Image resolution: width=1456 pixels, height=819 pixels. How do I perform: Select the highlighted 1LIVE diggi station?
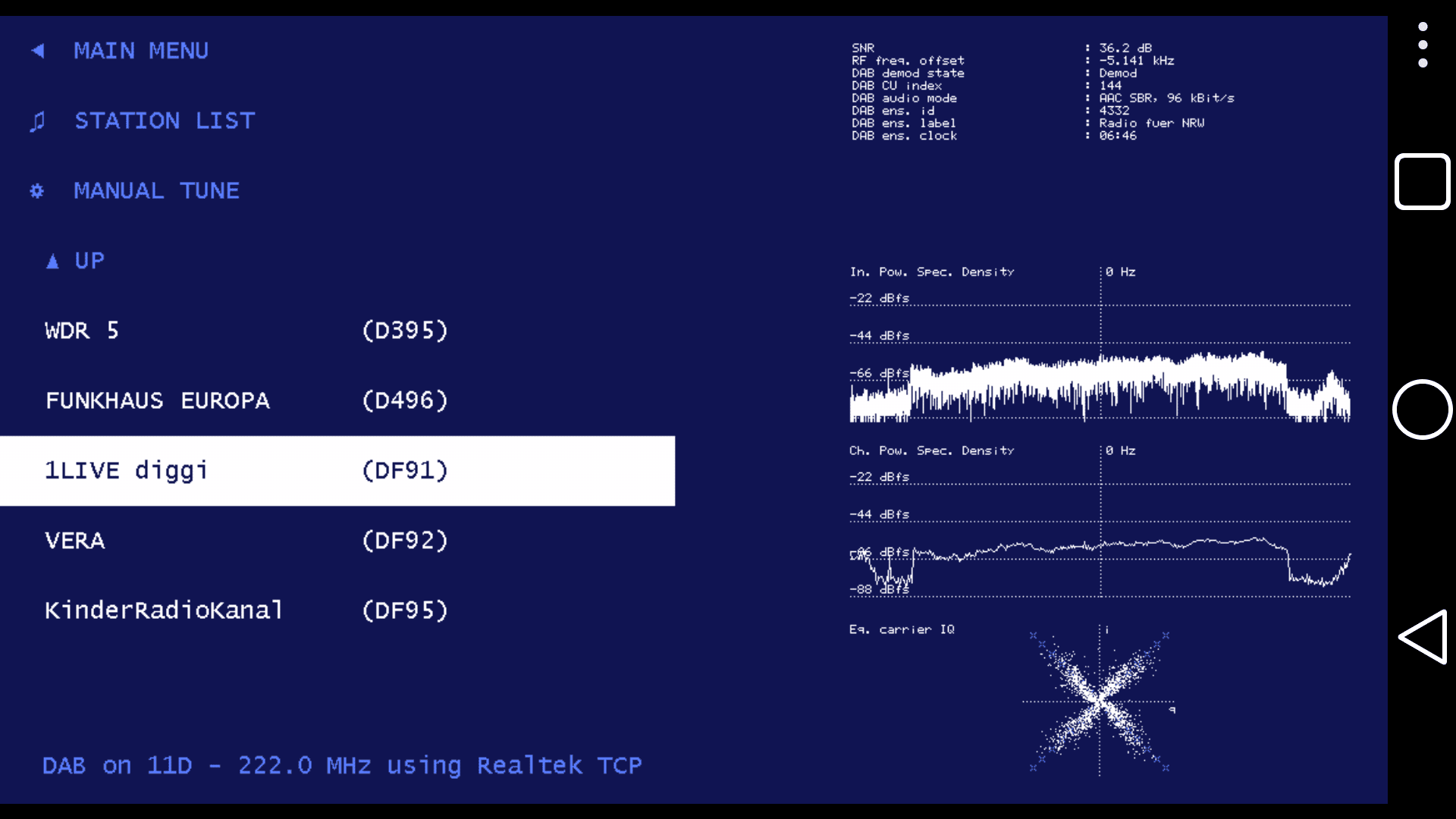337,471
